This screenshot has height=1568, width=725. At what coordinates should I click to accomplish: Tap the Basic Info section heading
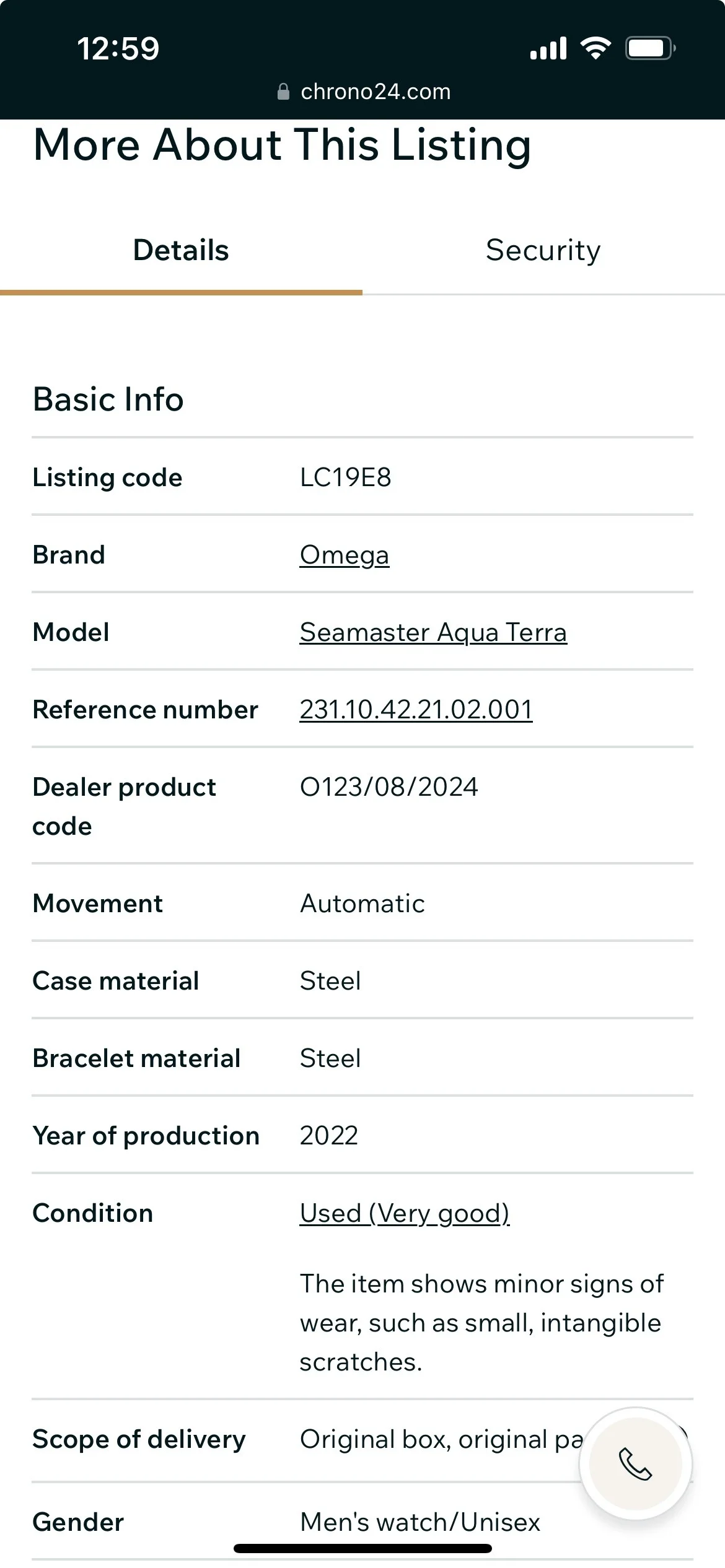[108, 399]
